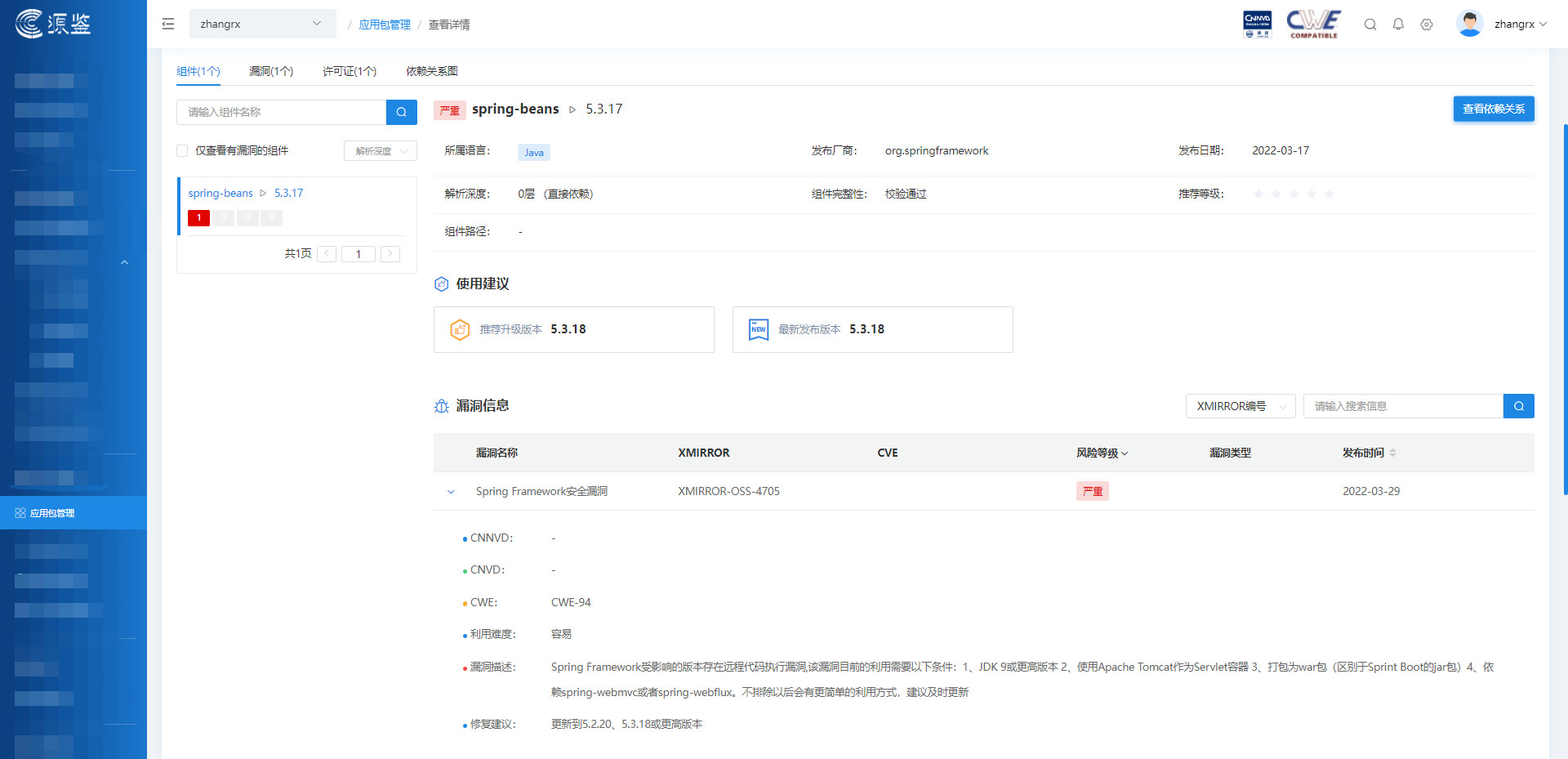Open the zhangrx project dropdown
Screen dimensions: 1568x759
coord(261,25)
